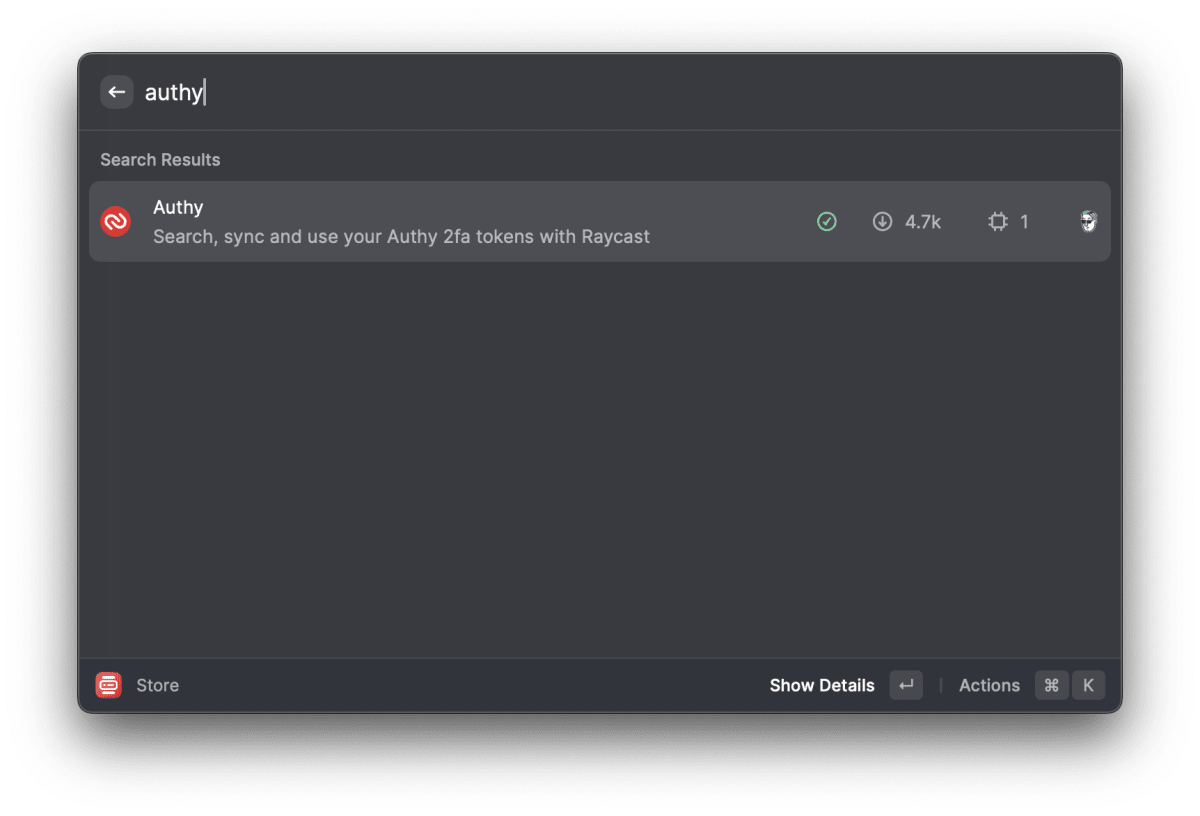1200x816 pixels.
Task: Open the Actions menu
Action: coord(989,685)
